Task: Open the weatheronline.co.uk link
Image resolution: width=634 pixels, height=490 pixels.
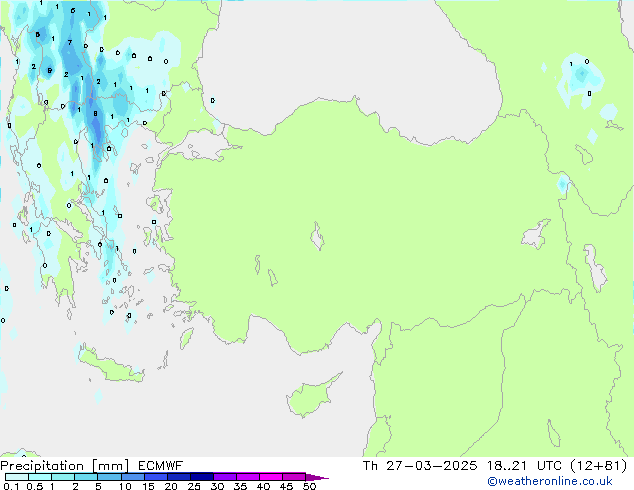Action: click(x=550, y=481)
